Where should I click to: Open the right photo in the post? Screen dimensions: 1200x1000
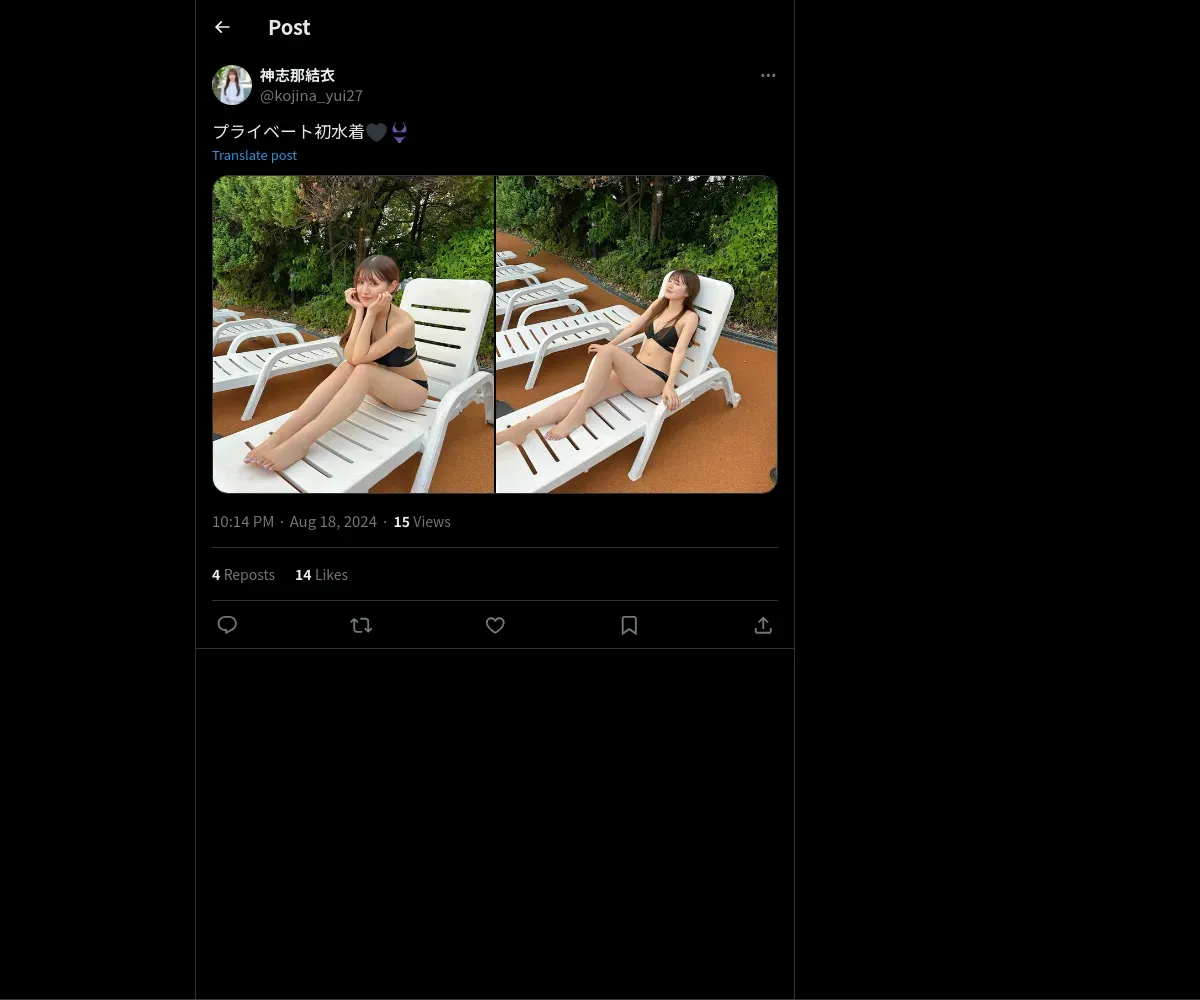coord(637,334)
